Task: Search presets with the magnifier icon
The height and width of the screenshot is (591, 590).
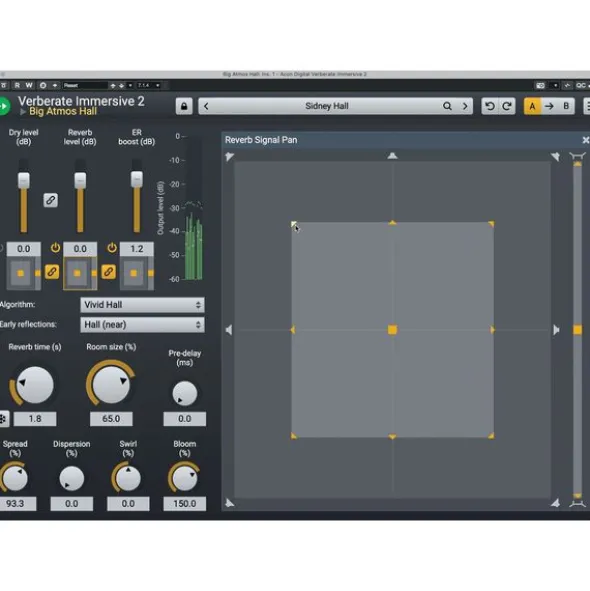Action: pyautogui.click(x=447, y=106)
